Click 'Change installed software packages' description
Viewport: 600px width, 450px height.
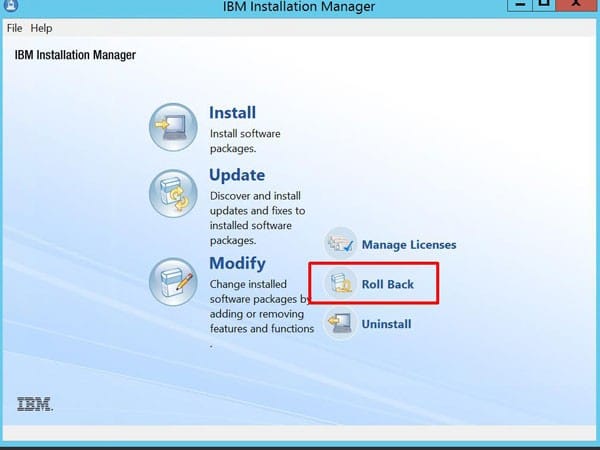(x=262, y=315)
